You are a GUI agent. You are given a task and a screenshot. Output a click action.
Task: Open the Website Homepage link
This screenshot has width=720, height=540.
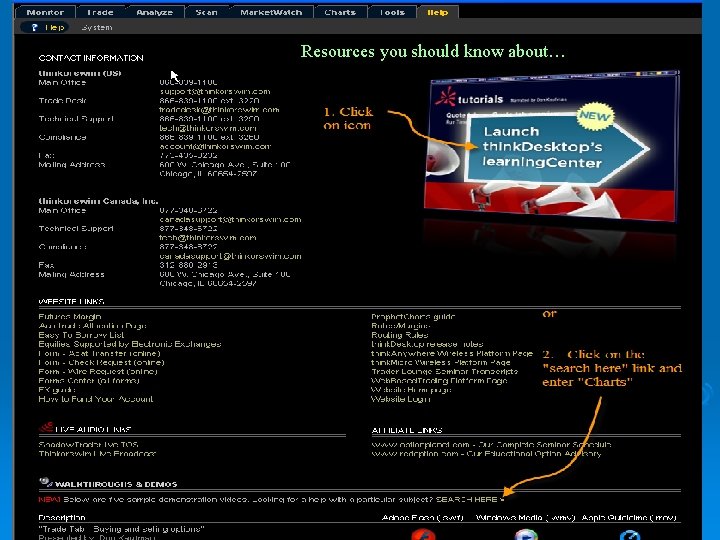(411, 390)
